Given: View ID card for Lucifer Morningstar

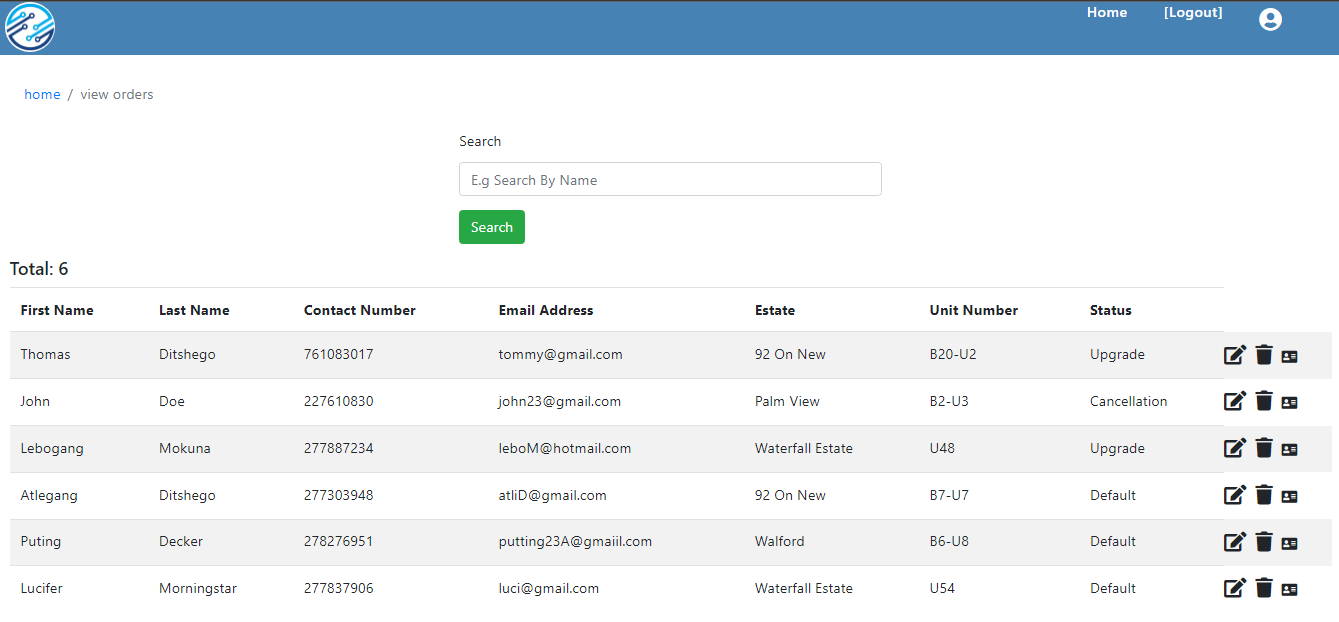Looking at the screenshot, I should (x=1289, y=589).
